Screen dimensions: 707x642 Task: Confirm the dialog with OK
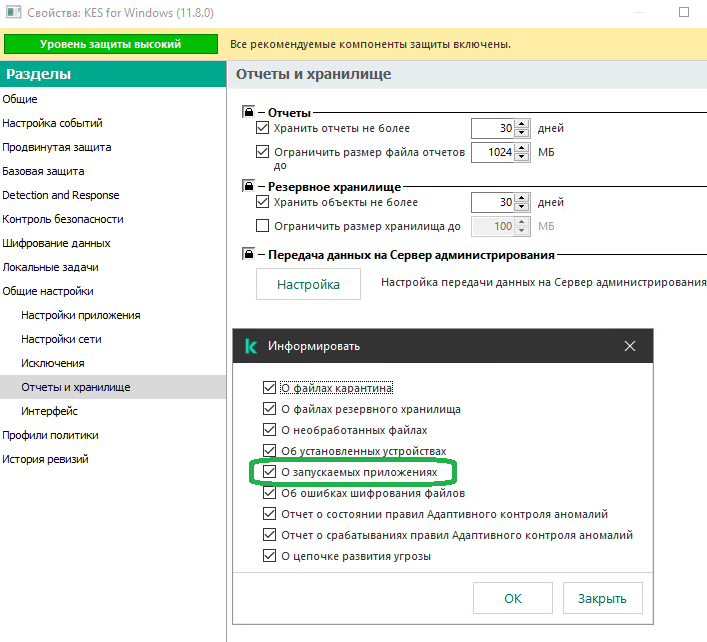click(513, 598)
